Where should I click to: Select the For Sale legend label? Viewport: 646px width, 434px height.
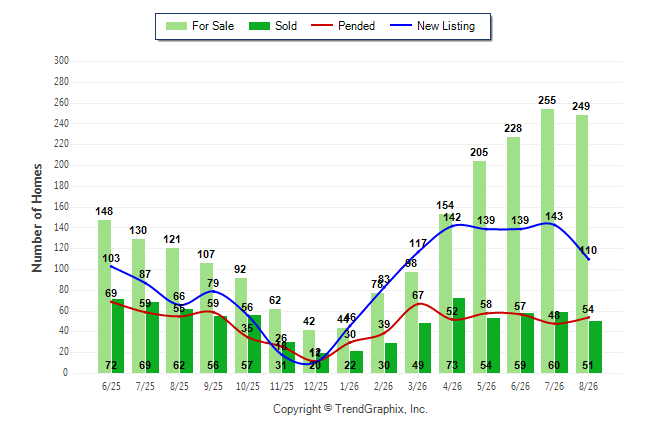click(x=213, y=26)
